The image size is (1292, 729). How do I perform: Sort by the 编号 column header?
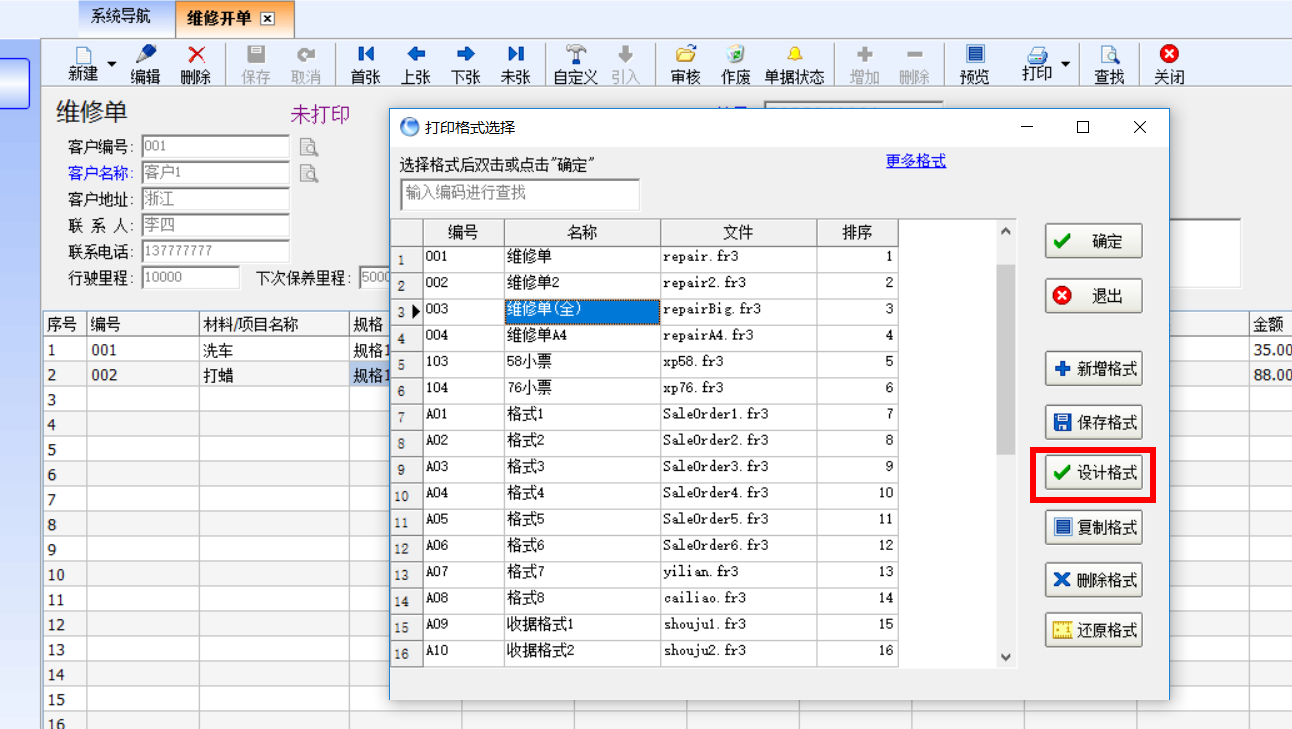pyautogui.click(x=463, y=232)
